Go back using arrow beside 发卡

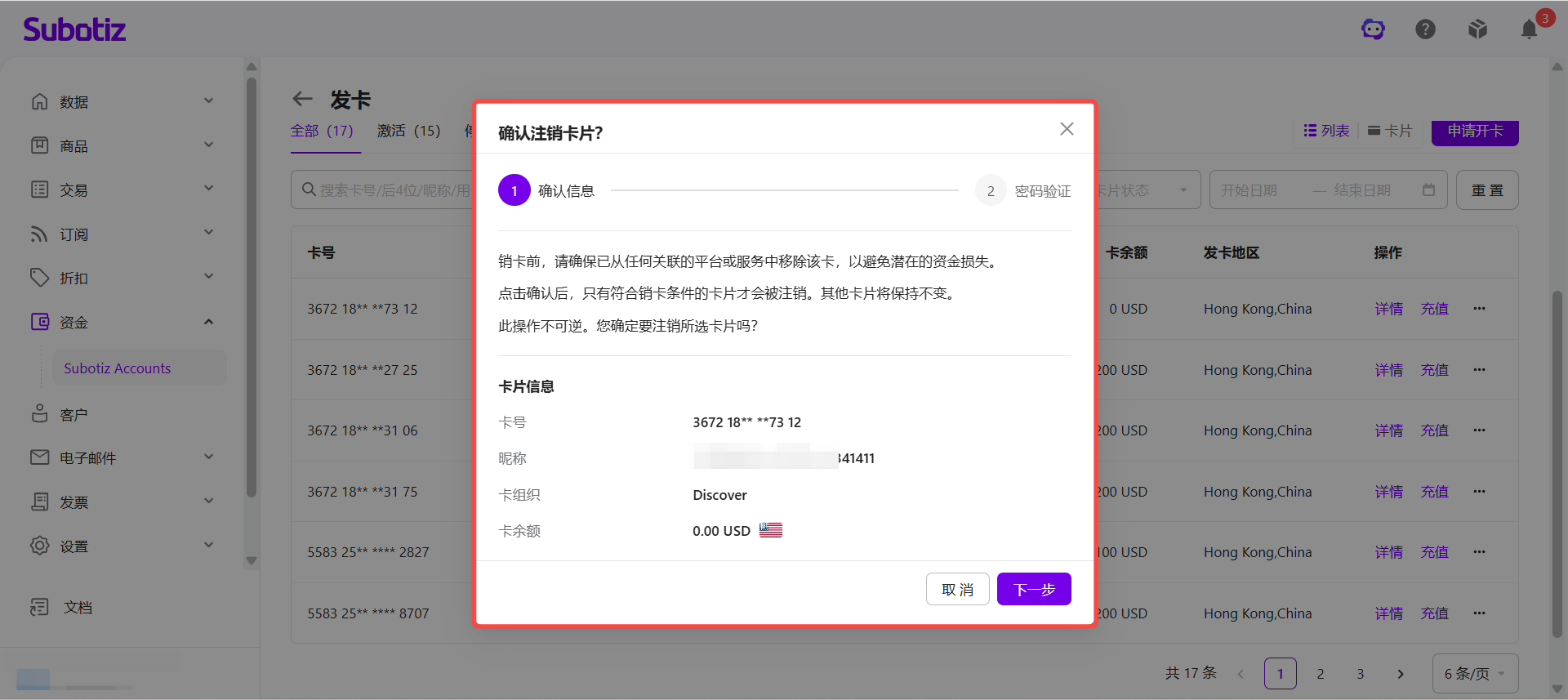click(x=303, y=100)
